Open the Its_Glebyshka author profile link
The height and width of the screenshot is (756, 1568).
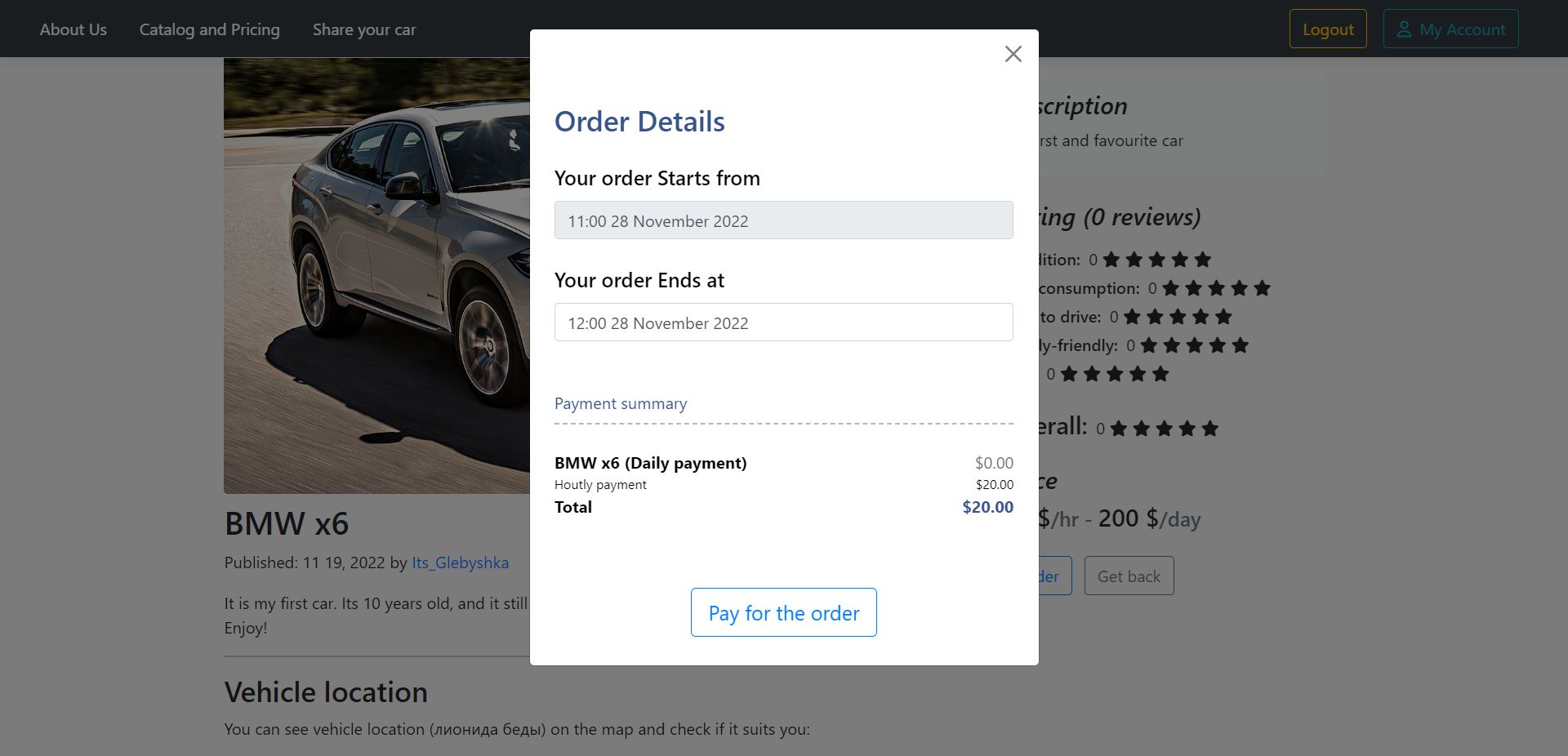(460, 563)
